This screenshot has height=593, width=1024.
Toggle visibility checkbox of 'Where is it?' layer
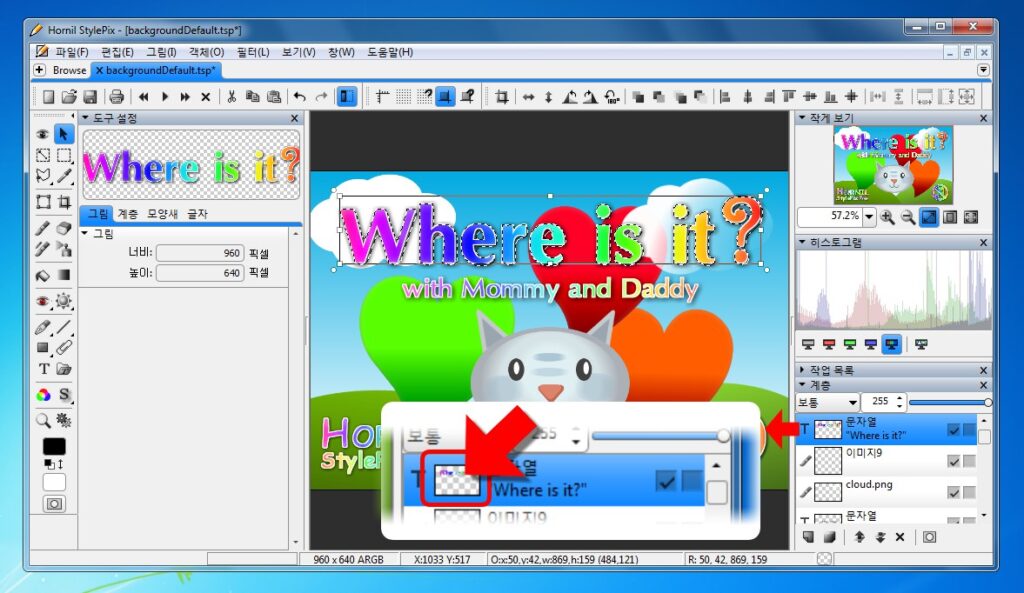pyautogui.click(x=953, y=430)
